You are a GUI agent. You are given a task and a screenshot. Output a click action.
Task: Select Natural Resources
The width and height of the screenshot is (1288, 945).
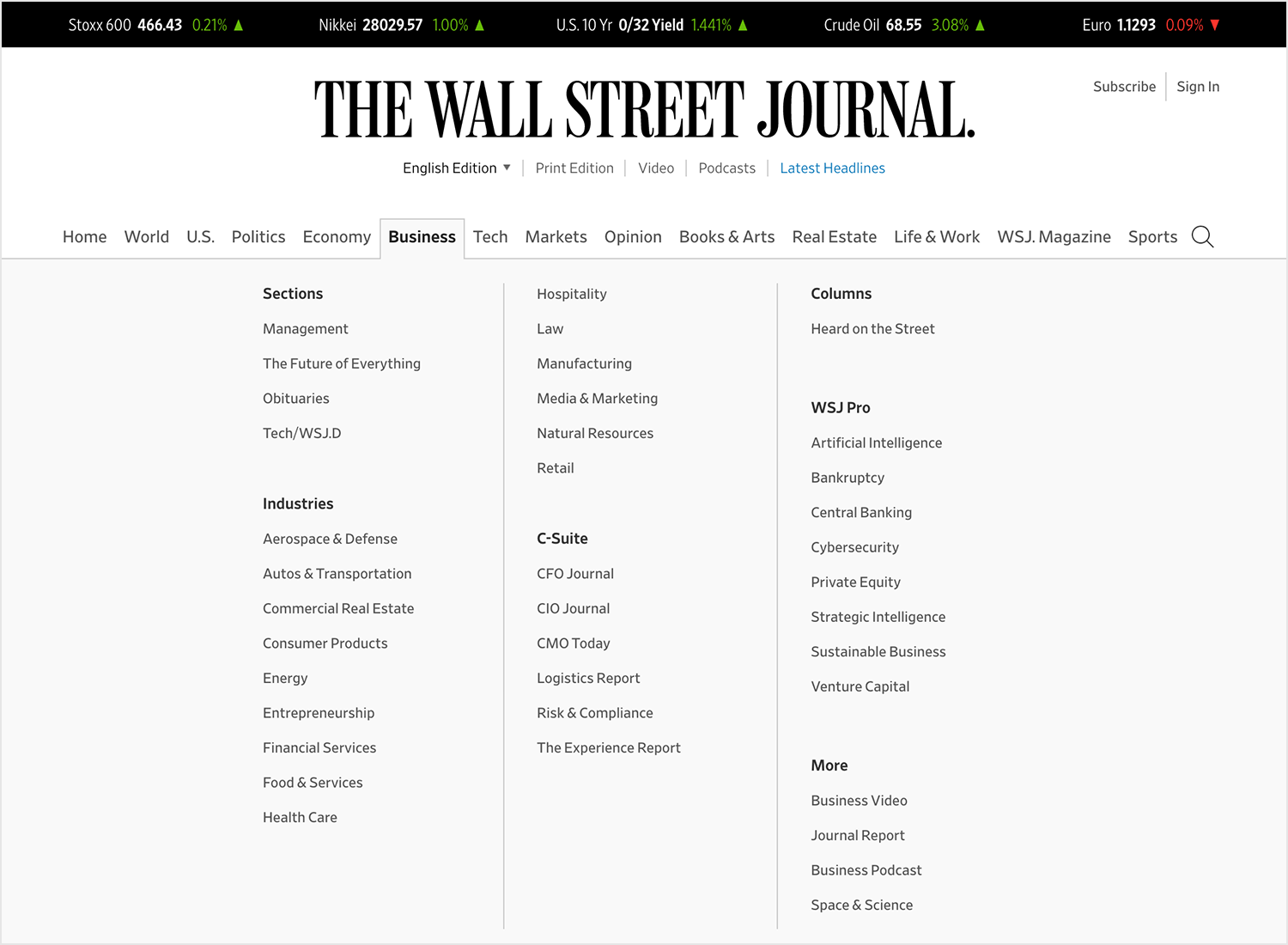pos(595,434)
